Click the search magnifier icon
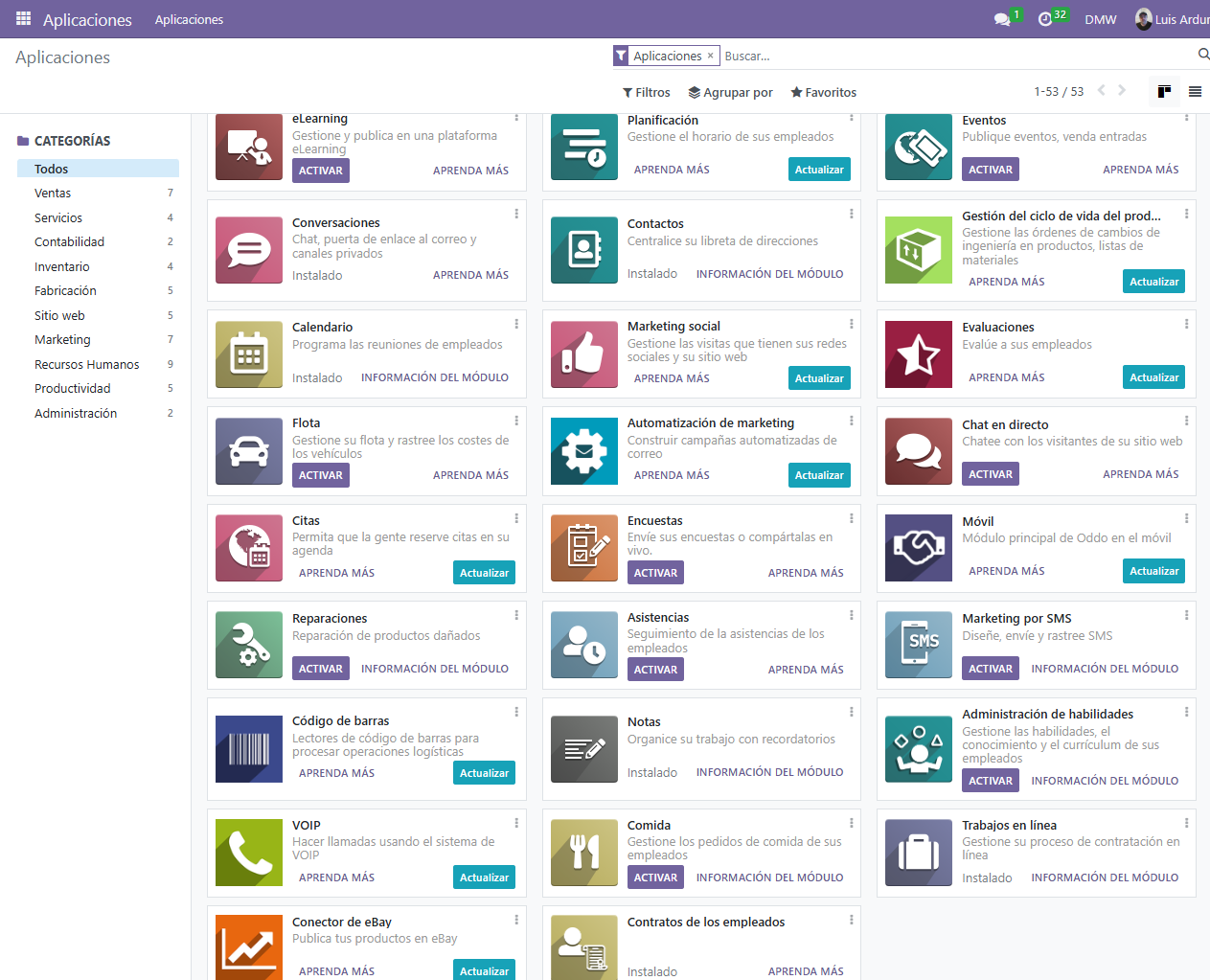The height and width of the screenshot is (980, 1210). pos(1203,55)
